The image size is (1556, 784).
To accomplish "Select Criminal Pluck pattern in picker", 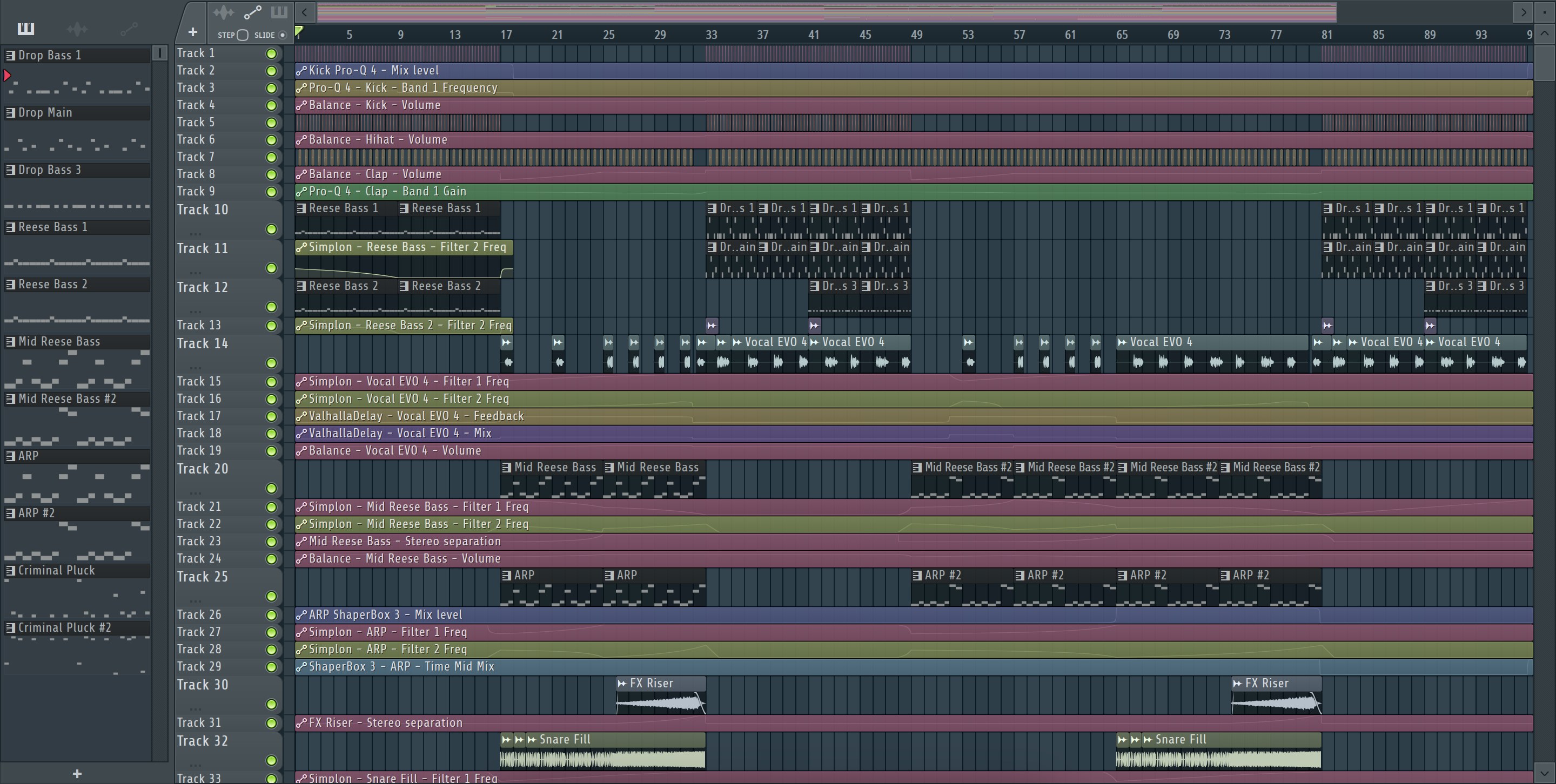I will point(77,571).
